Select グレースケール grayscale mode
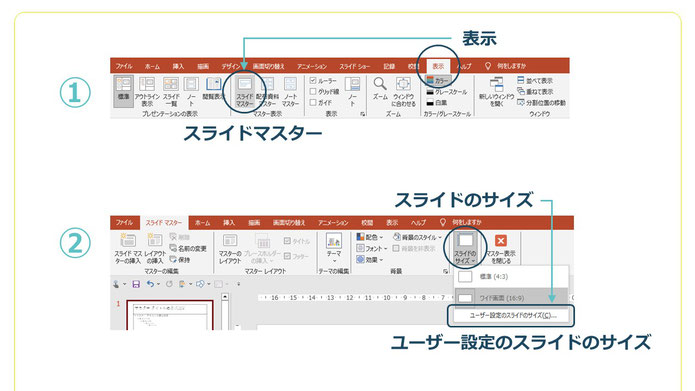The width and height of the screenshot is (695, 391). [x=446, y=92]
